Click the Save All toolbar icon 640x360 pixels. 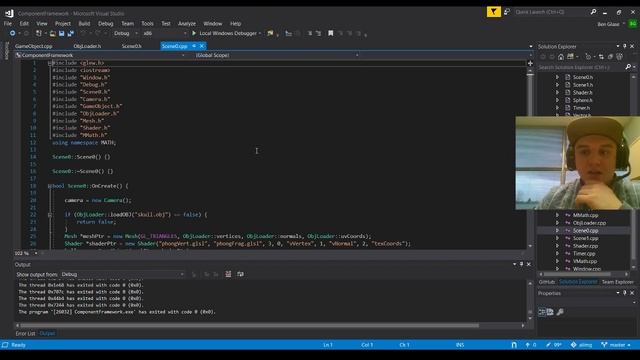pos(71,33)
